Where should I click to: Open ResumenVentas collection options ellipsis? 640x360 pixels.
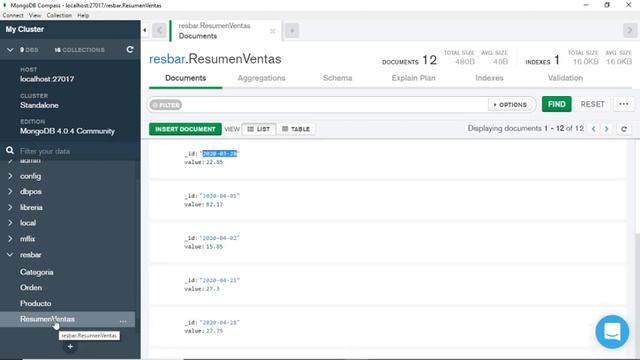coord(123,320)
